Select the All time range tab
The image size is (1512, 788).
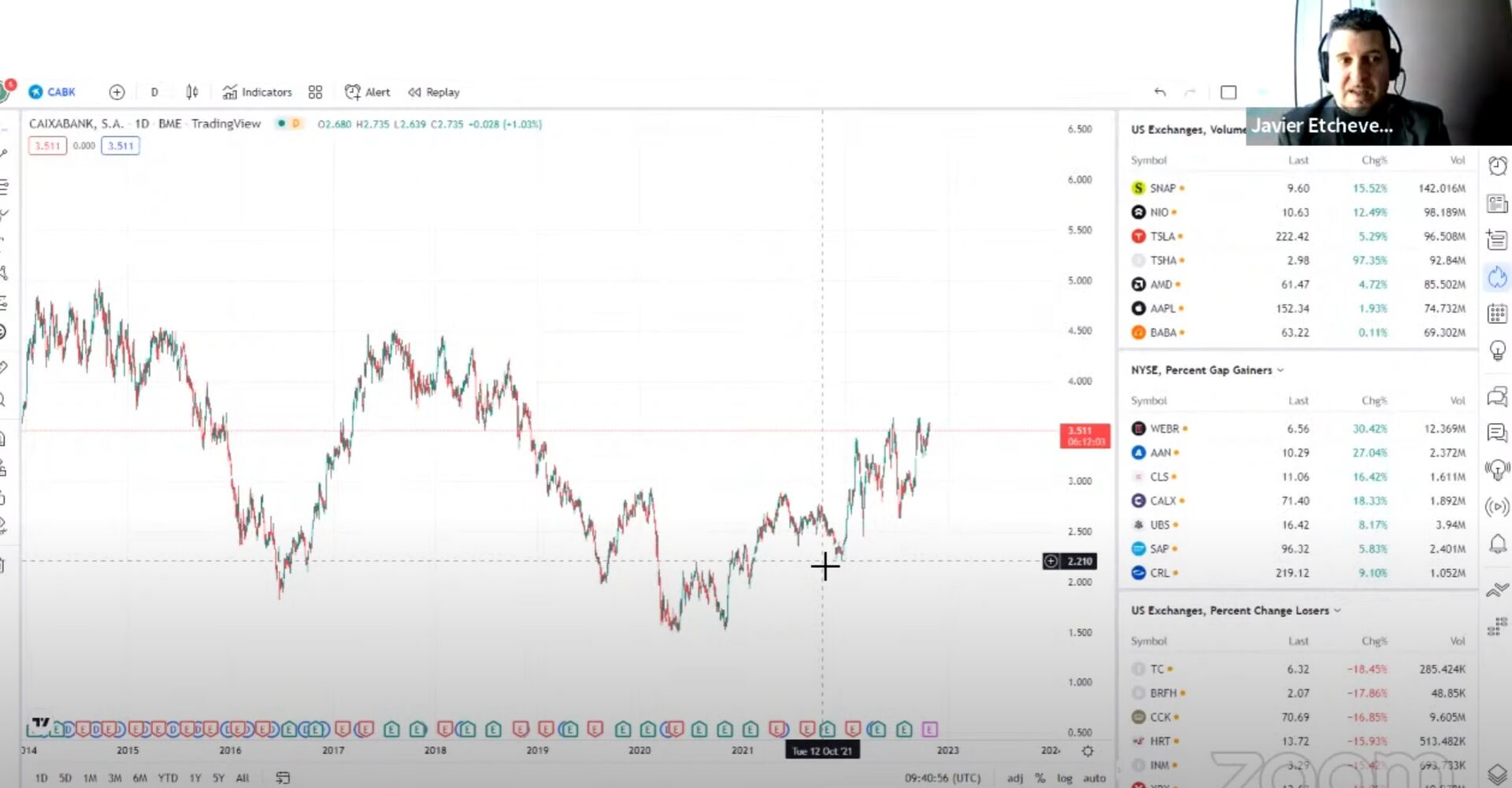pos(243,778)
